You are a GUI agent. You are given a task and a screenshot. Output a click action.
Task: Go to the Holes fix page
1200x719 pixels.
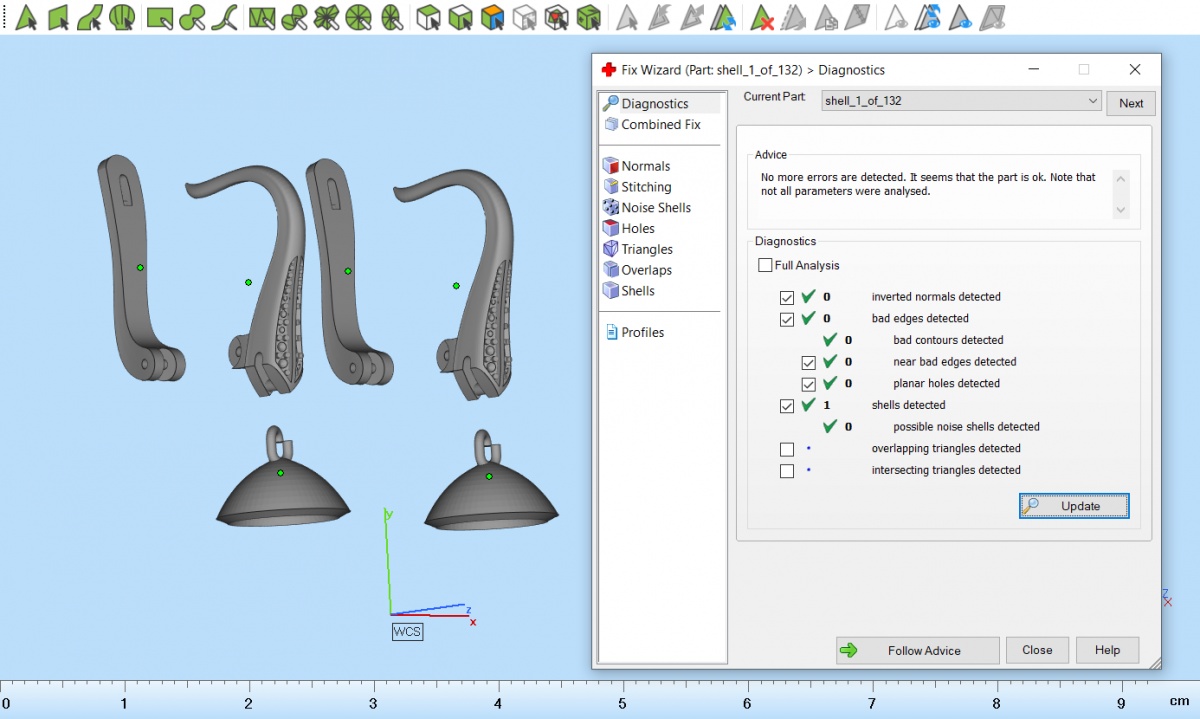pos(638,229)
